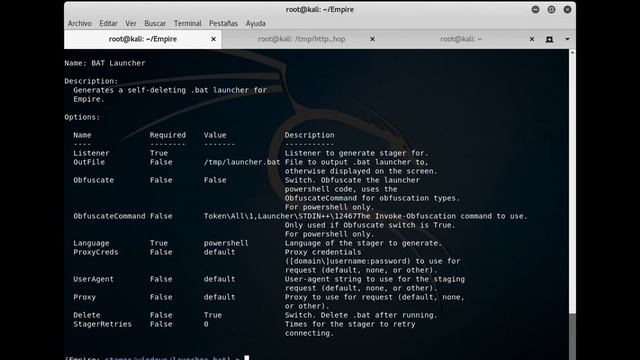The height and width of the screenshot is (360, 640).
Task: Switch to root@kali: ~/Empire tab
Action: (142, 39)
